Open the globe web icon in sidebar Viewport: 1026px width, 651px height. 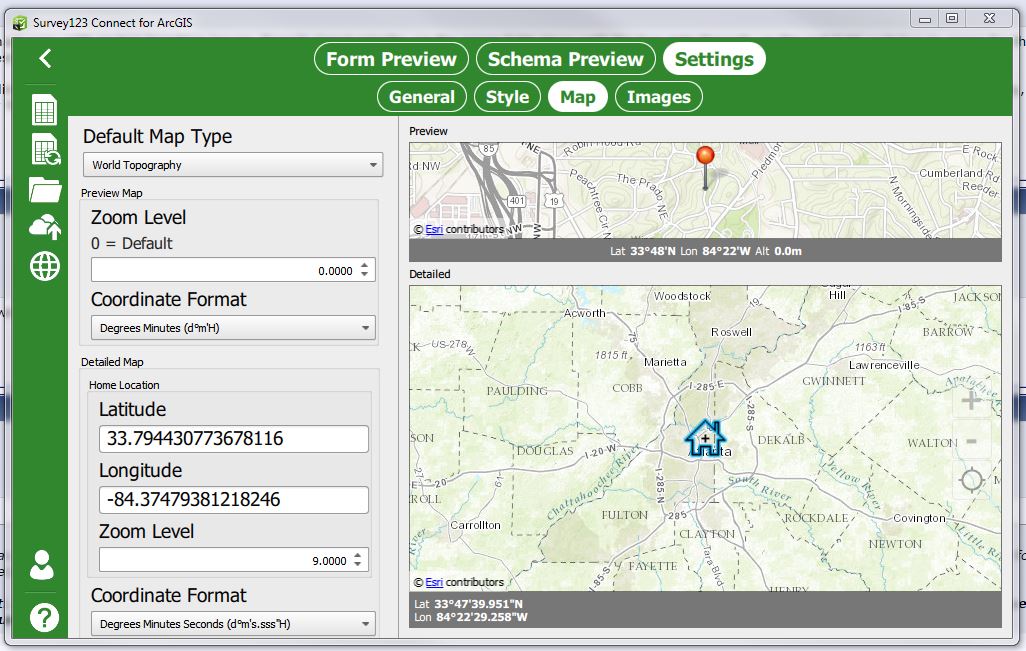pos(44,266)
